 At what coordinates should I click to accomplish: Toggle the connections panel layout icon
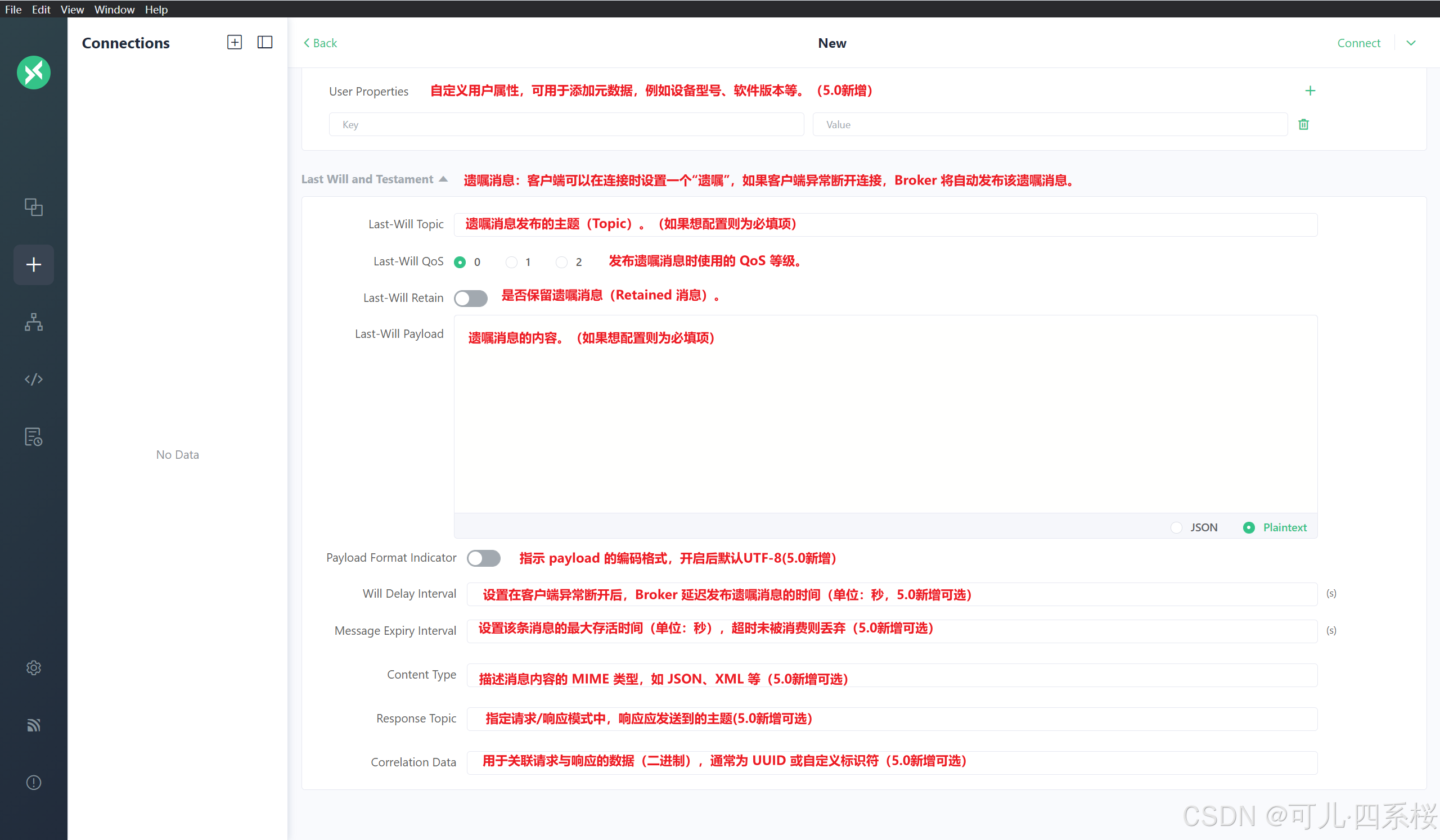pos(264,42)
